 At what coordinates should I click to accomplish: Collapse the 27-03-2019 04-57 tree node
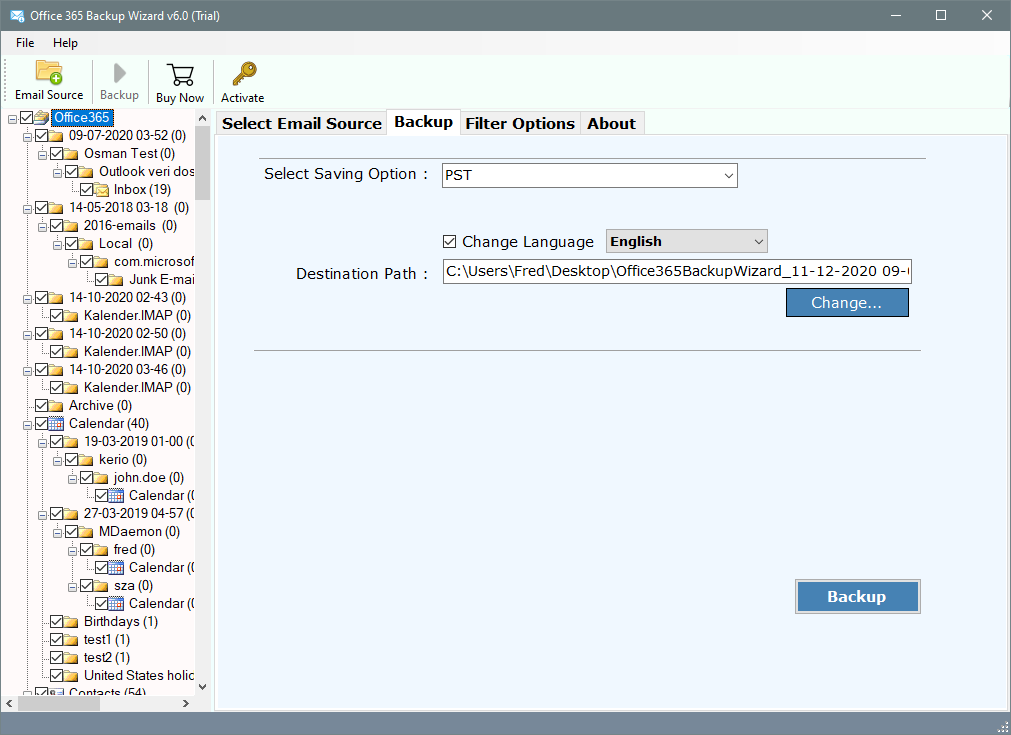point(42,515)
